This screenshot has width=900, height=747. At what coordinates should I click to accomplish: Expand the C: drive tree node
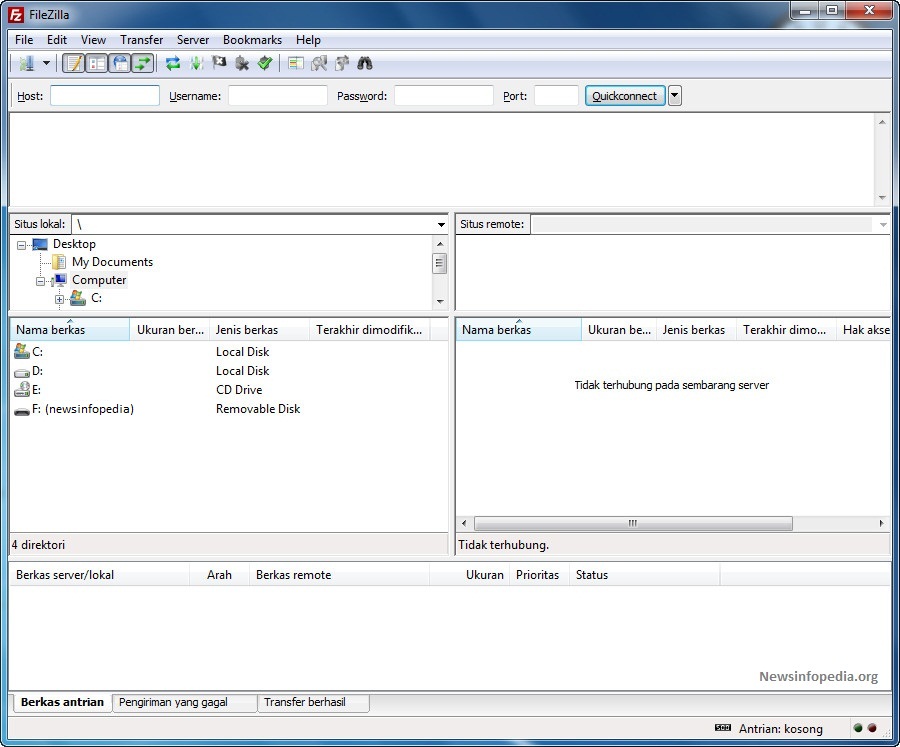tap(59, 299)
